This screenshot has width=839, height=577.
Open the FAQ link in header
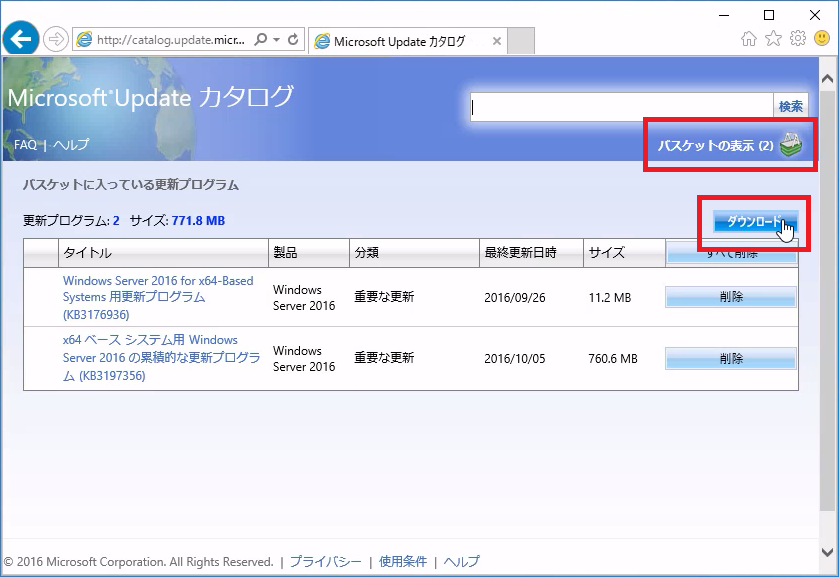25,145
